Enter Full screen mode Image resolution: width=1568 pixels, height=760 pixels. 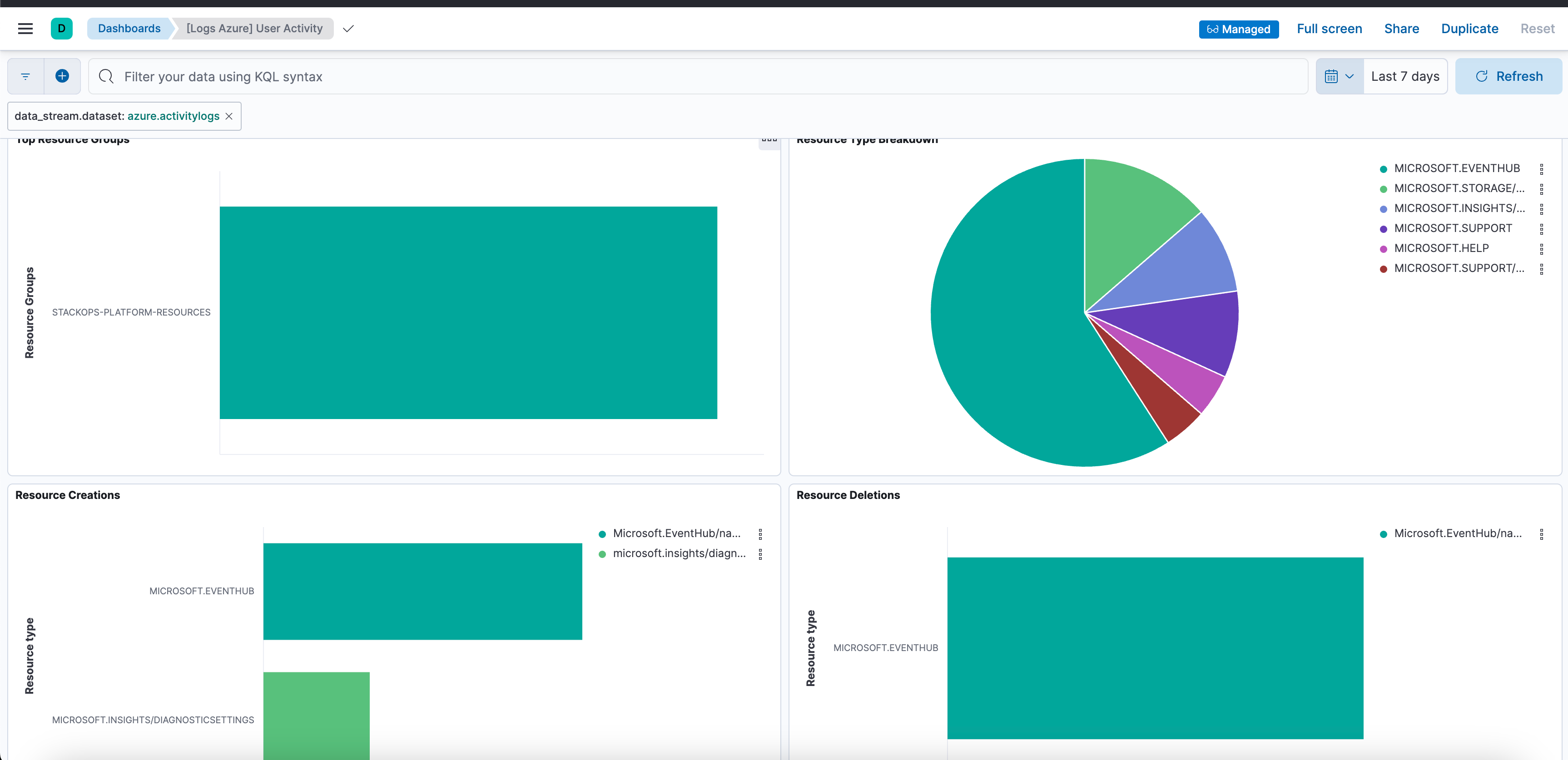coord(1330,28)
